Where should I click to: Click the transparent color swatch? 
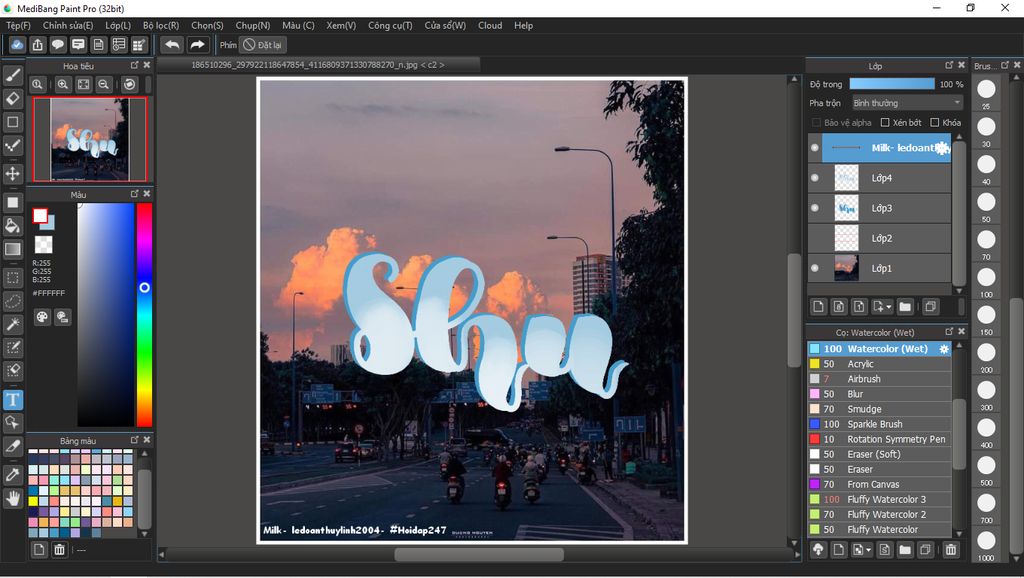(x=44, y=244)
